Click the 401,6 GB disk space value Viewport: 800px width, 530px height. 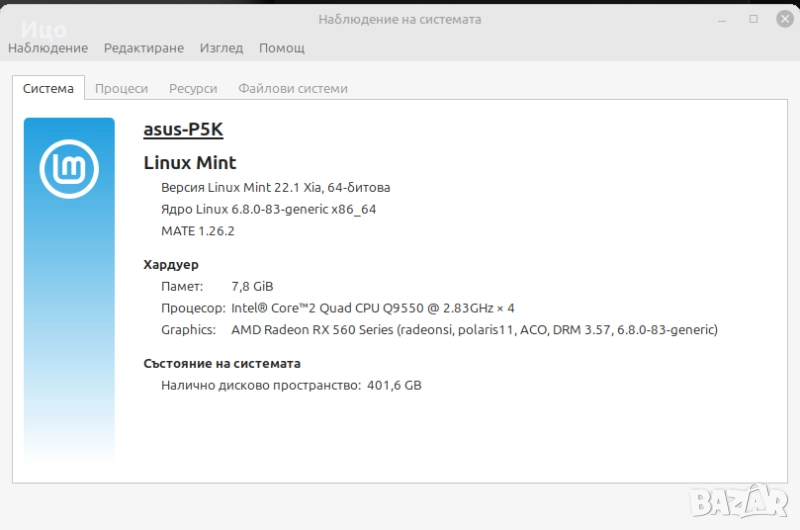(x=394, y=385)
